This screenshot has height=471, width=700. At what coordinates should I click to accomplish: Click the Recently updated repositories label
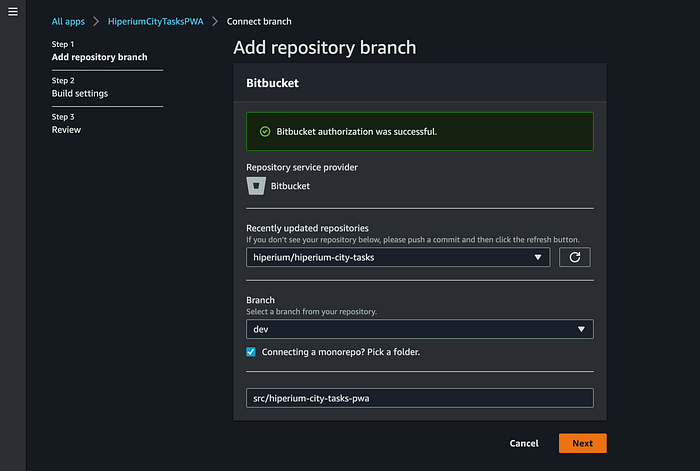click(x=307, y=228)
